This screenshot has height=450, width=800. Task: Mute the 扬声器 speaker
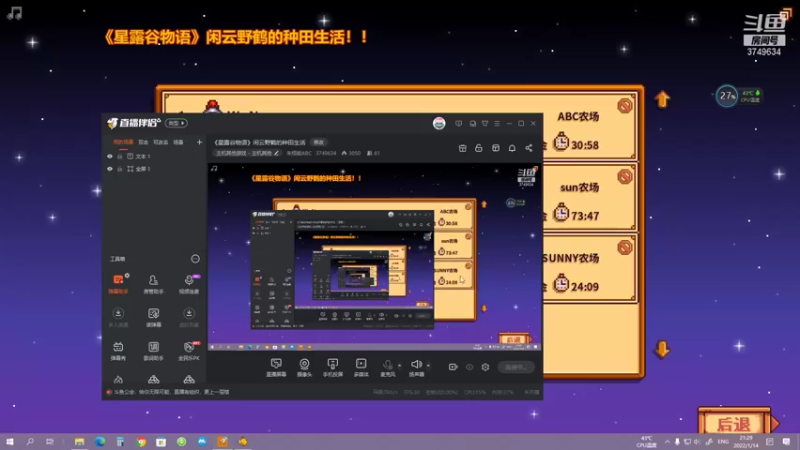416,367
